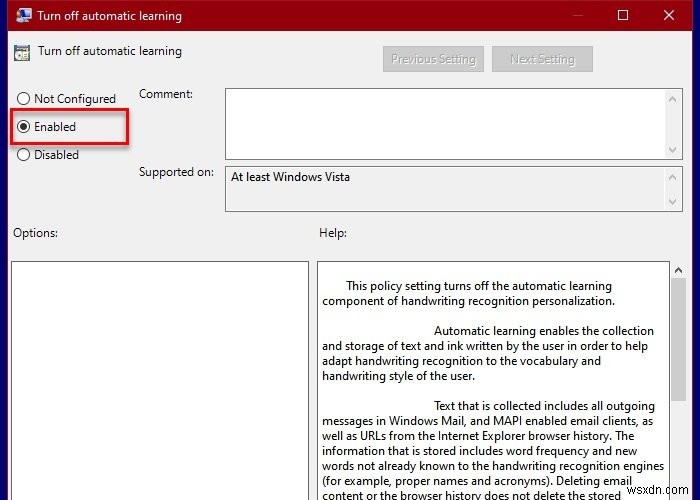Viewport: 700px width, 500px height.
Task: Click the 'At least Windows Vista' text
Action: pos(290,177)
